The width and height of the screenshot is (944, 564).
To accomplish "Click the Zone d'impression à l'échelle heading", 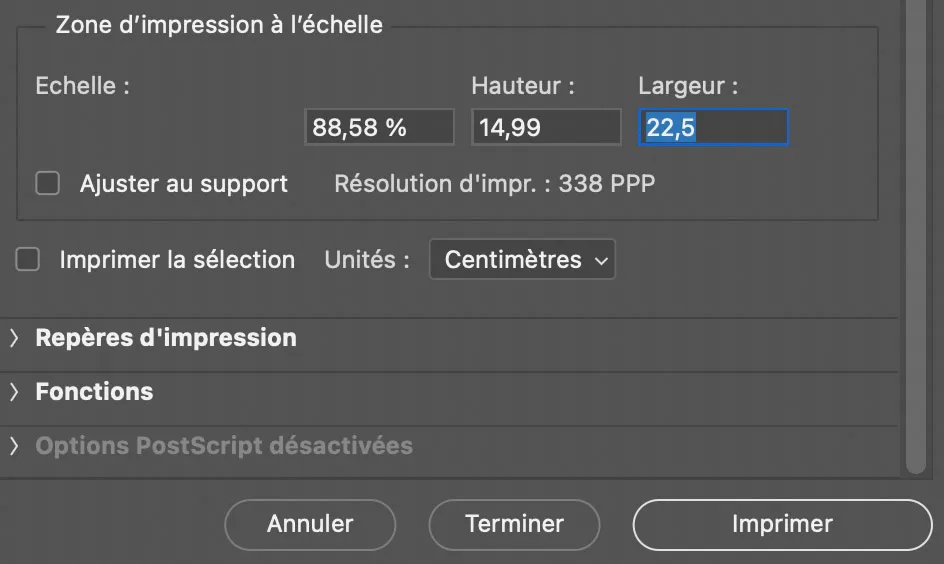I will [x=219, y=25].
